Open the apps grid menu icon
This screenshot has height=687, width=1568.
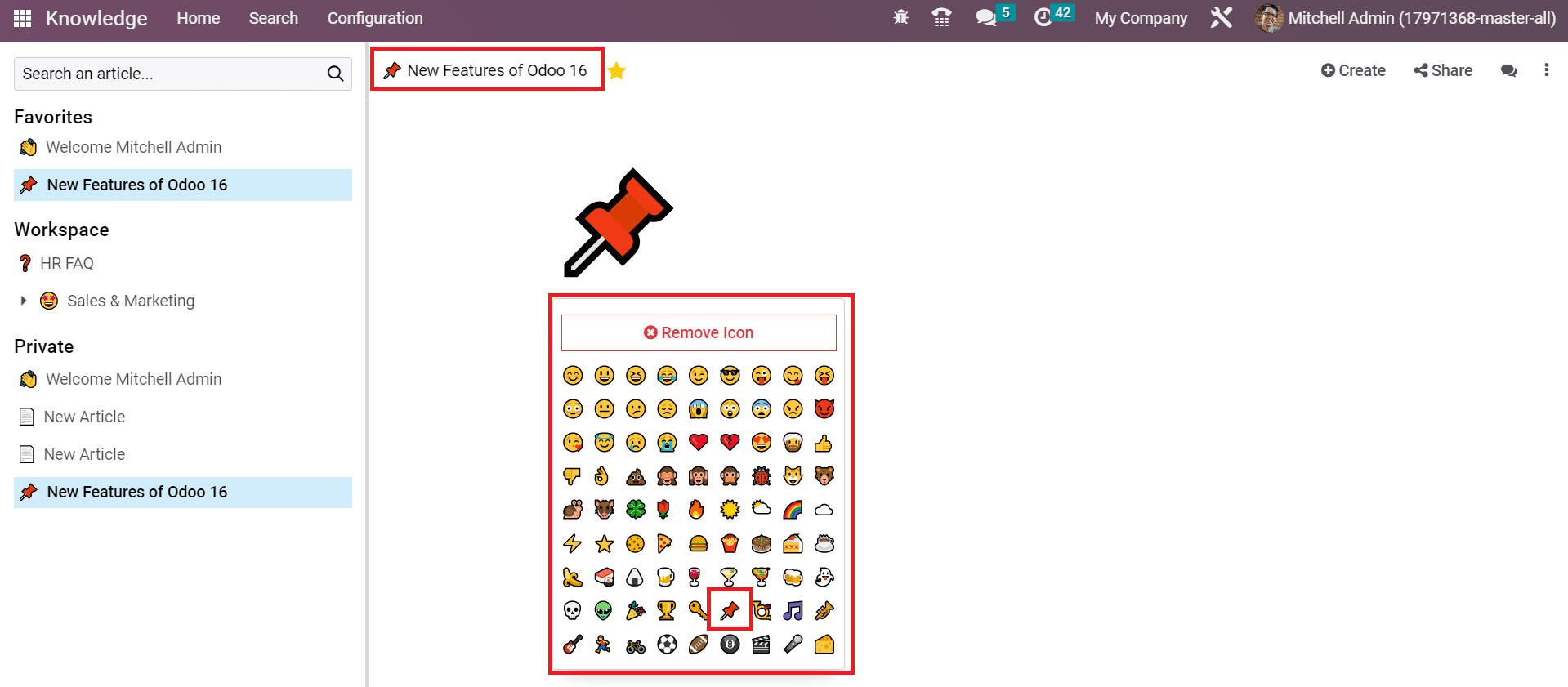click(x=22, y=18)
